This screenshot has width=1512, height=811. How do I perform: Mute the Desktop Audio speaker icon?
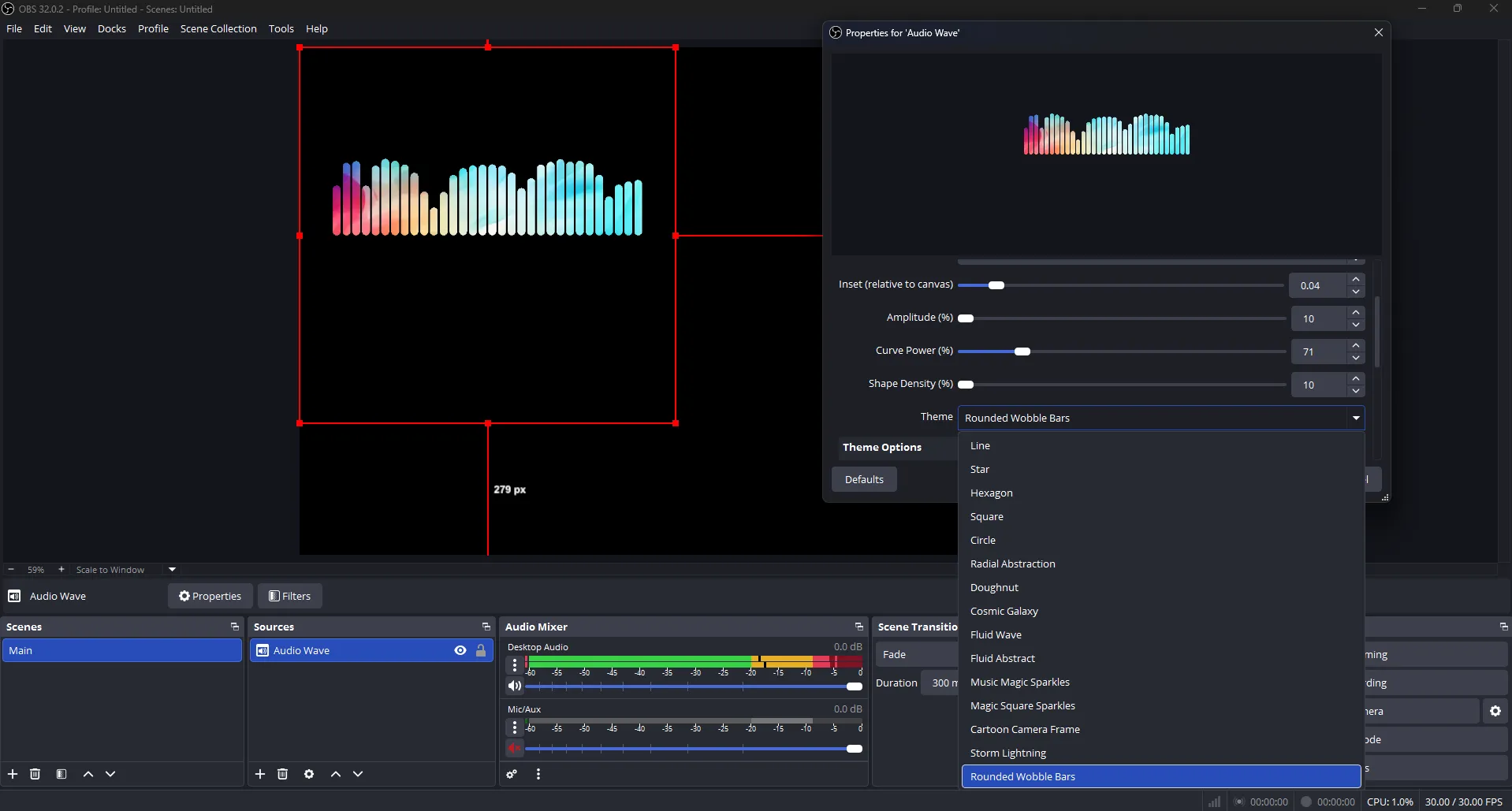point(514,685)
